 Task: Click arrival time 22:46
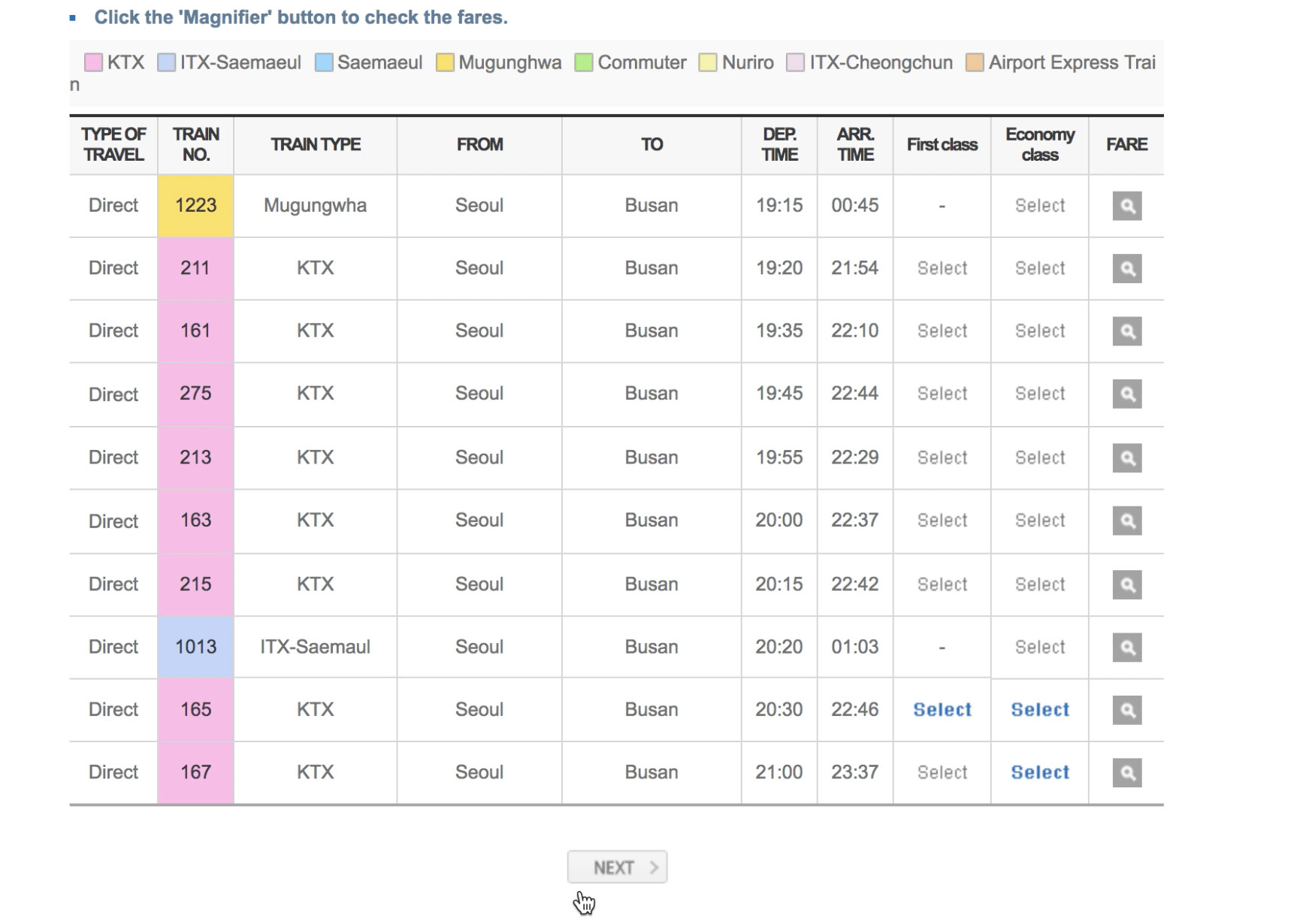(854, 709)
